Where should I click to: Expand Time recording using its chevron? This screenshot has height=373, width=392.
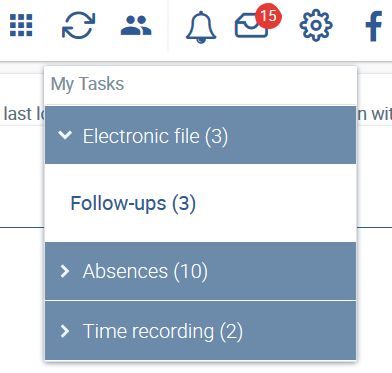65,331
